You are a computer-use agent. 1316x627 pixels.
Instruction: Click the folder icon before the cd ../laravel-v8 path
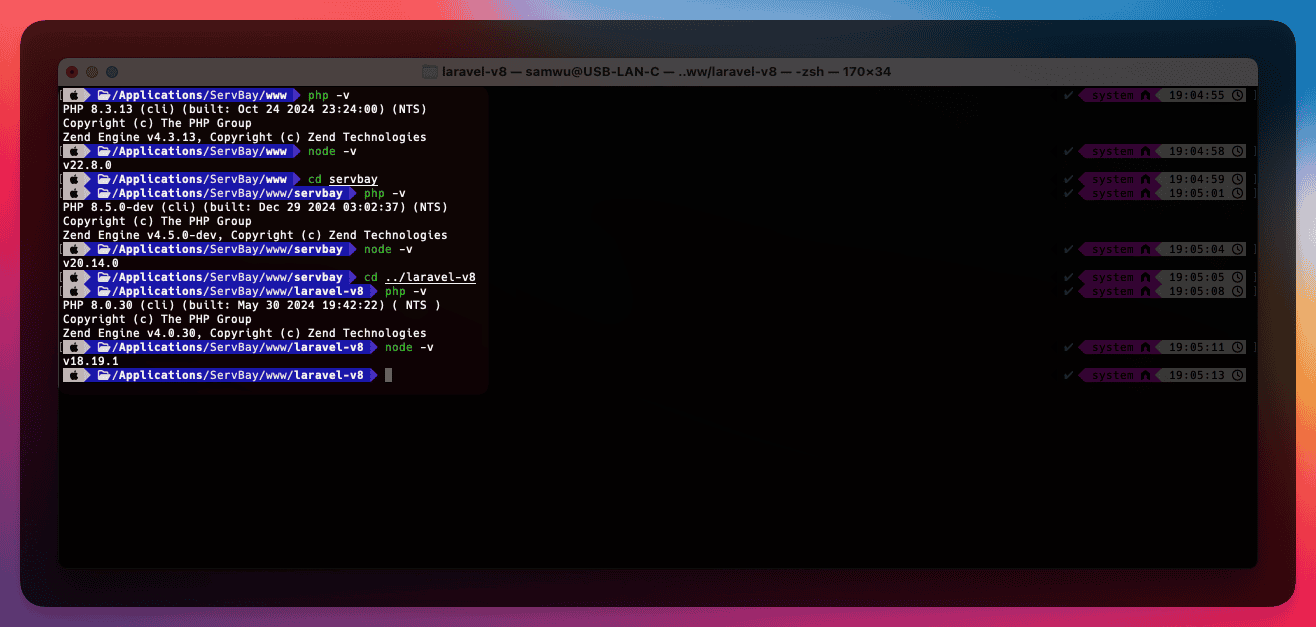[x=103, y=277]
